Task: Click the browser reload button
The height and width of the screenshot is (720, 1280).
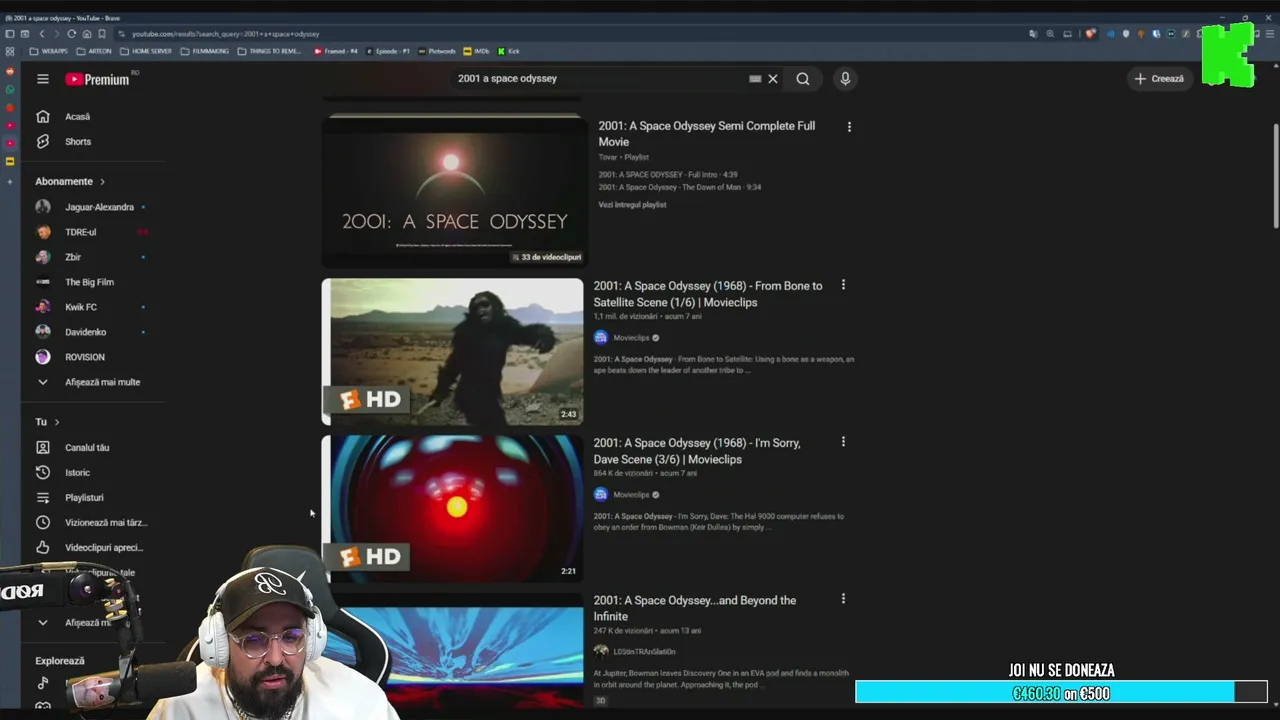Action: pos(71,34)
